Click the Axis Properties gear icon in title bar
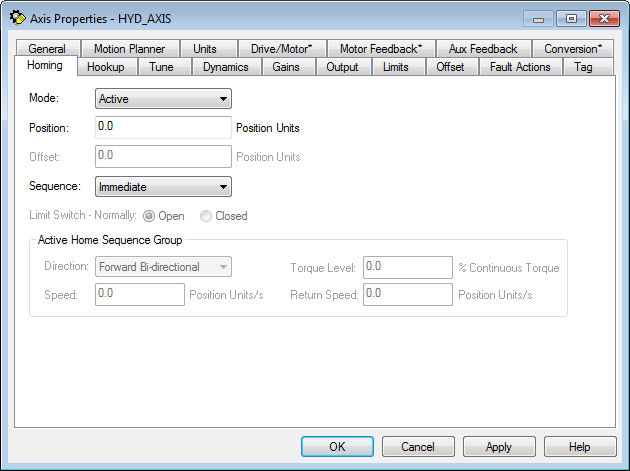This screenshot has width=630, height=471. pos(17,17)
